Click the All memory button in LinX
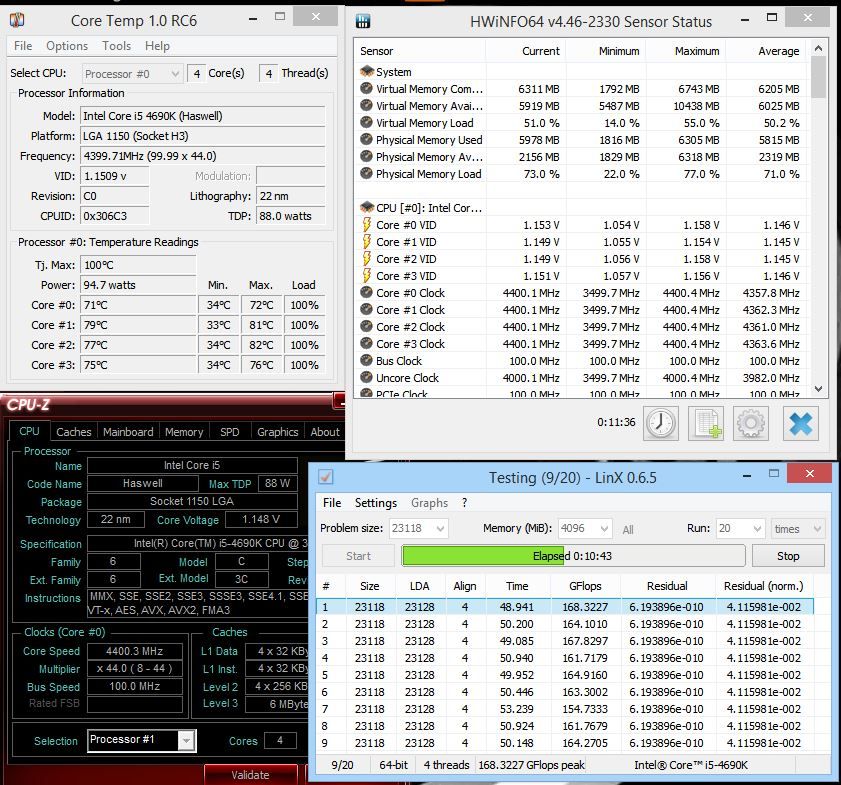The width and height of the screenshot is (841, 785). tap(628, 530)
